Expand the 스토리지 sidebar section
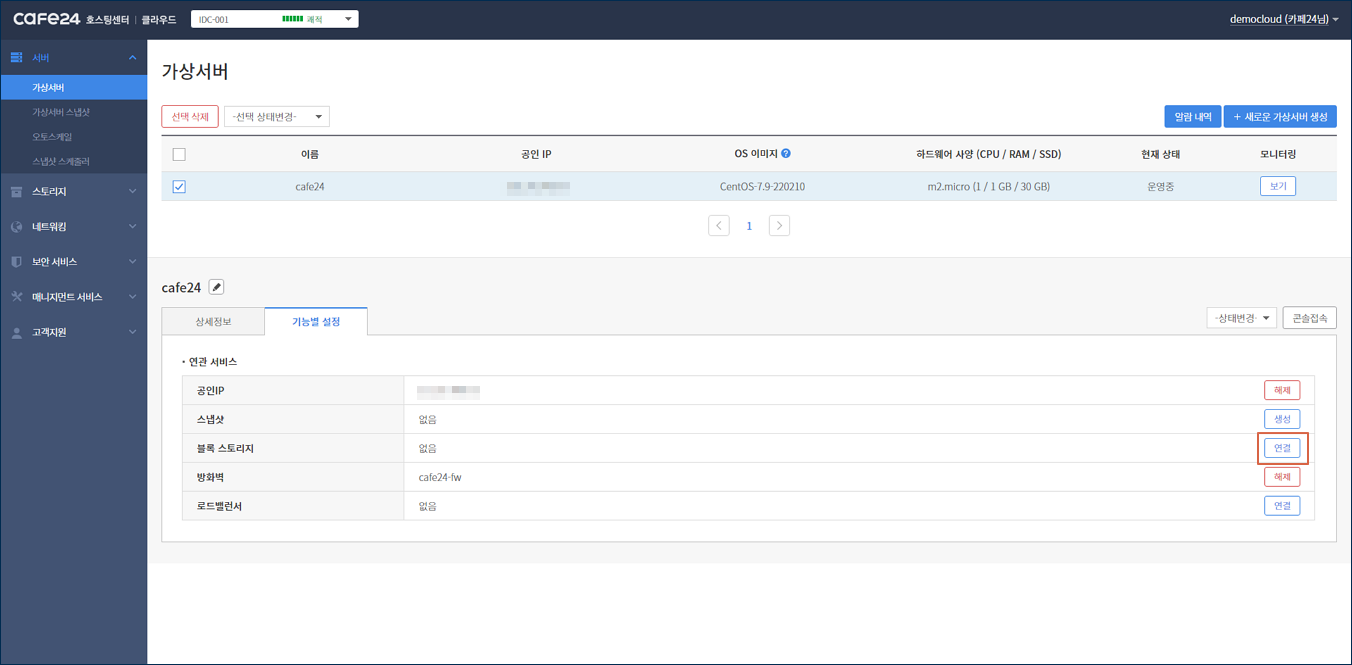This screenshot has width=1352, height=665. (132, 191)
